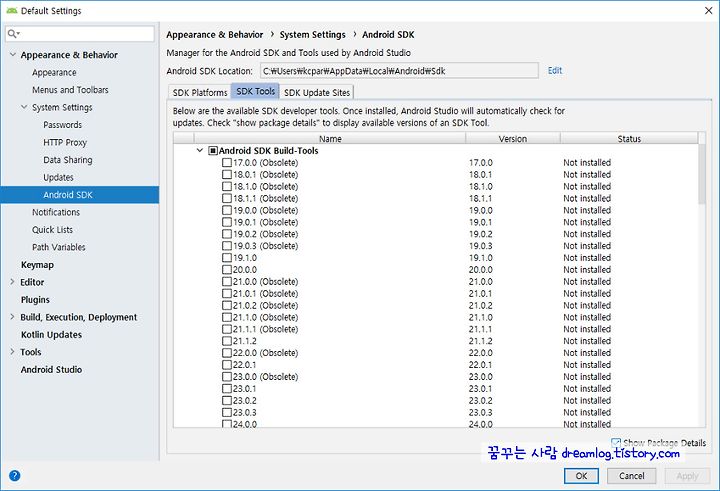720x491 pixels.
Task: Toggle Android SDK Build-Tools group checkbox
Action: pyautogui.click(x=213, y=151)
